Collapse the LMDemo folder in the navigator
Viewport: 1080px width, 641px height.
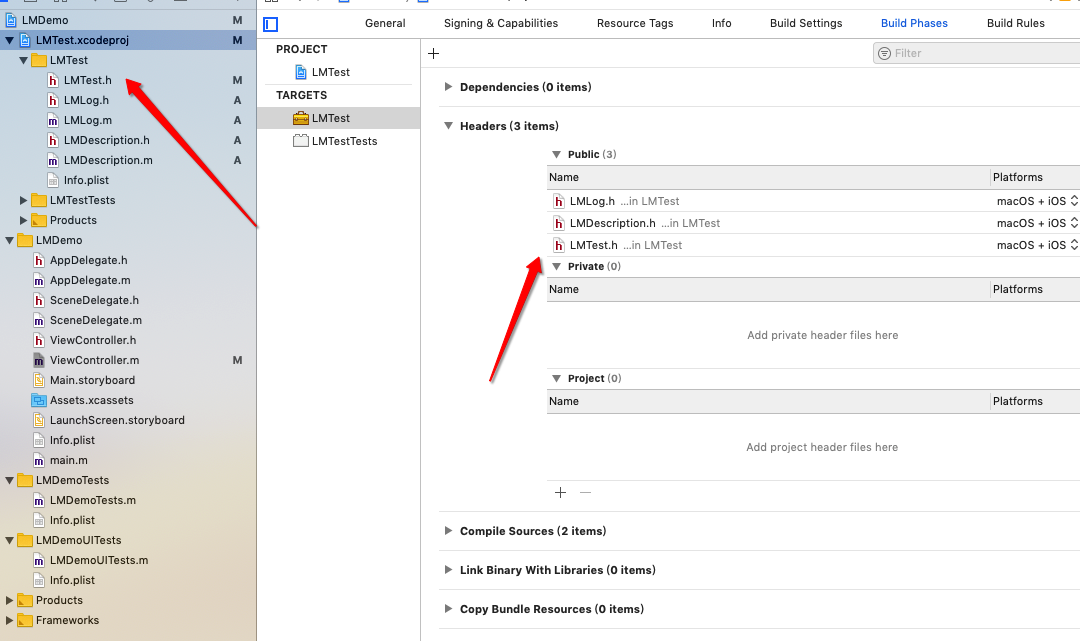(10, 240)
